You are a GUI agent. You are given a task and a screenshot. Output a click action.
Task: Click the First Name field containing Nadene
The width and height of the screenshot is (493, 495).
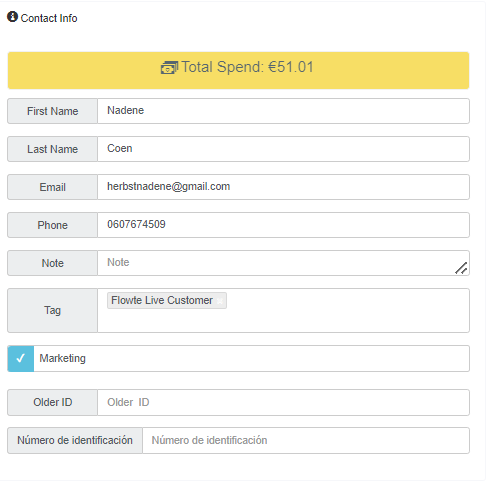click(x=283, y=111)
